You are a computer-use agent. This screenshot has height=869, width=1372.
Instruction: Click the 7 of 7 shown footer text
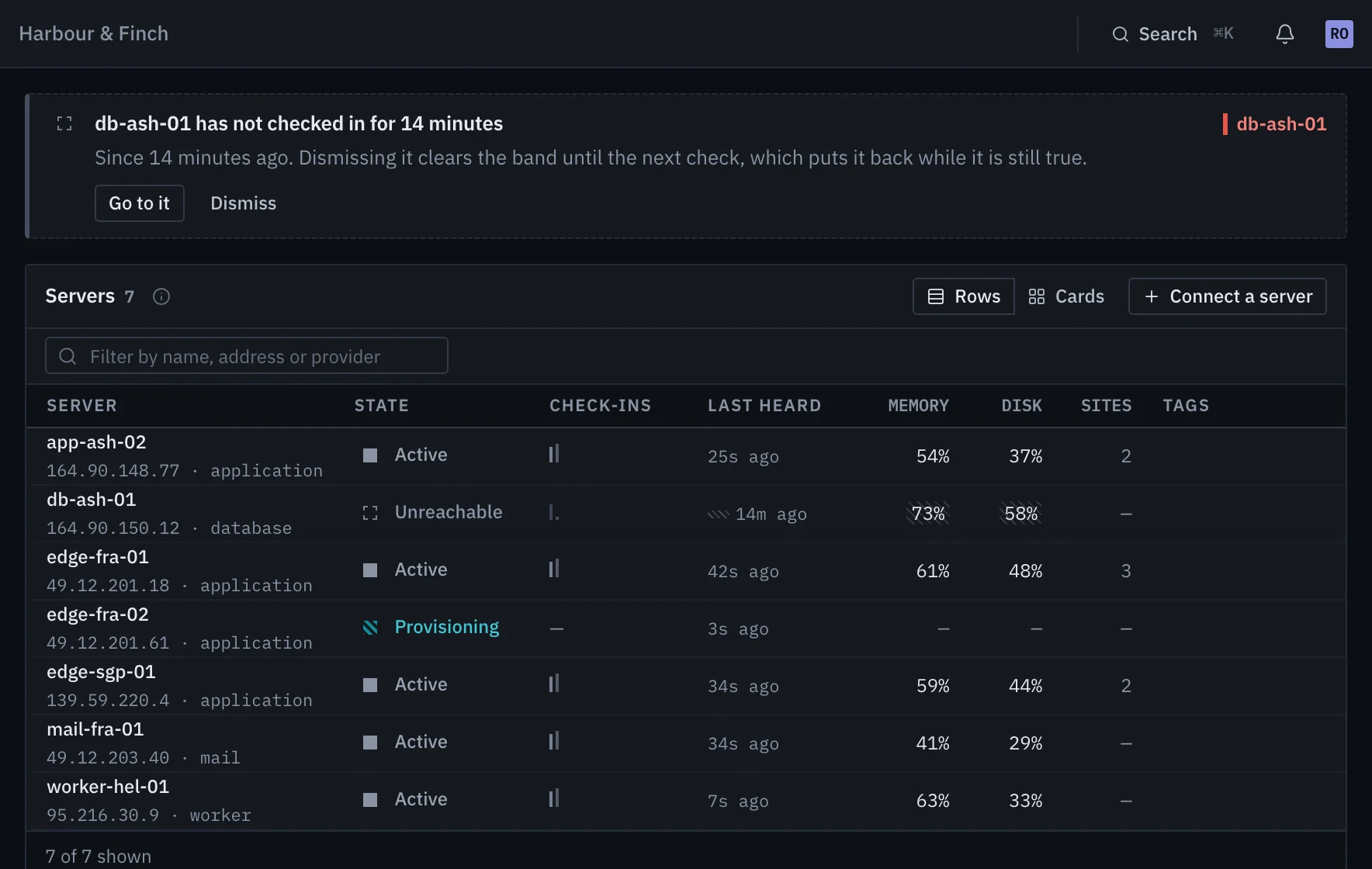(99, 856)
